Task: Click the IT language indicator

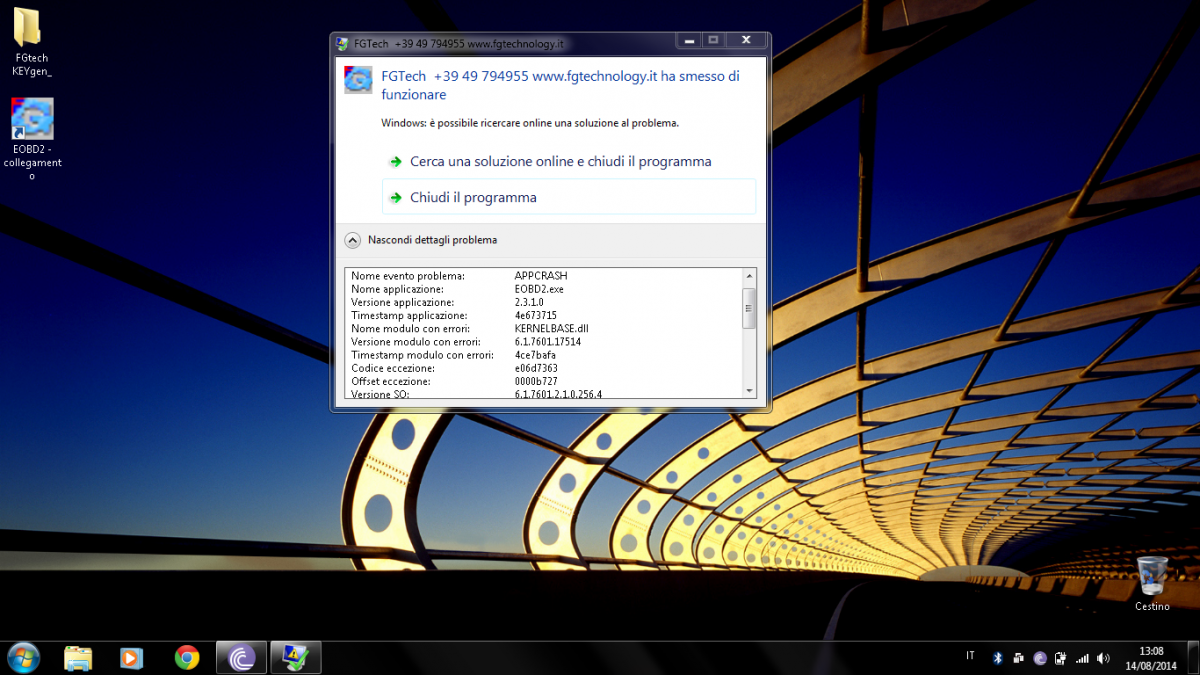Action: coord(970,656)
